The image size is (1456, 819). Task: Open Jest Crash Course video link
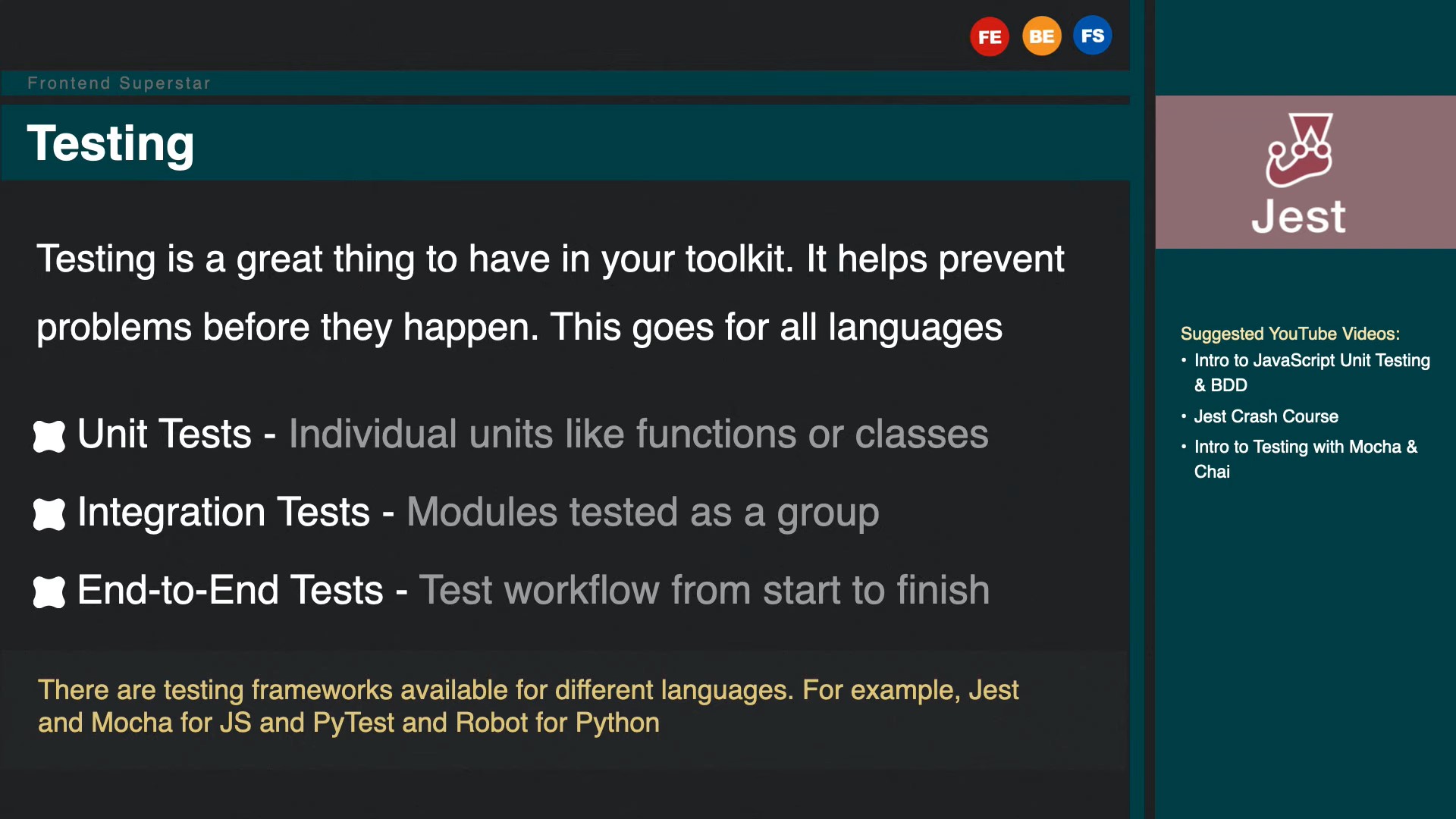point(1266,416)
